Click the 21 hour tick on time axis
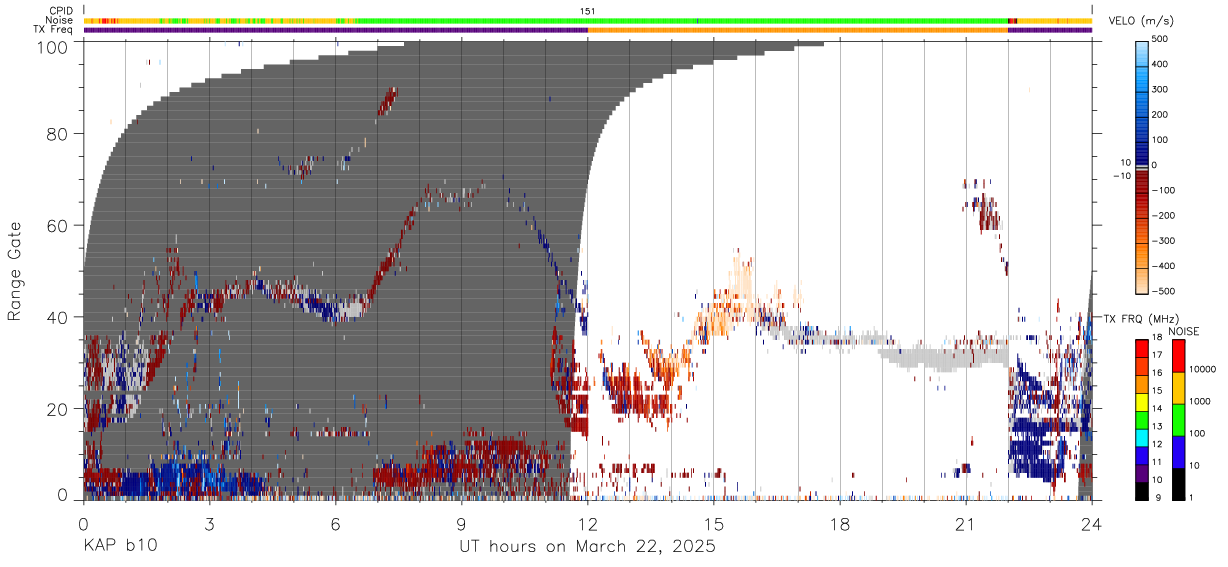Screen dimensions: 1228x567 (966, 523)
